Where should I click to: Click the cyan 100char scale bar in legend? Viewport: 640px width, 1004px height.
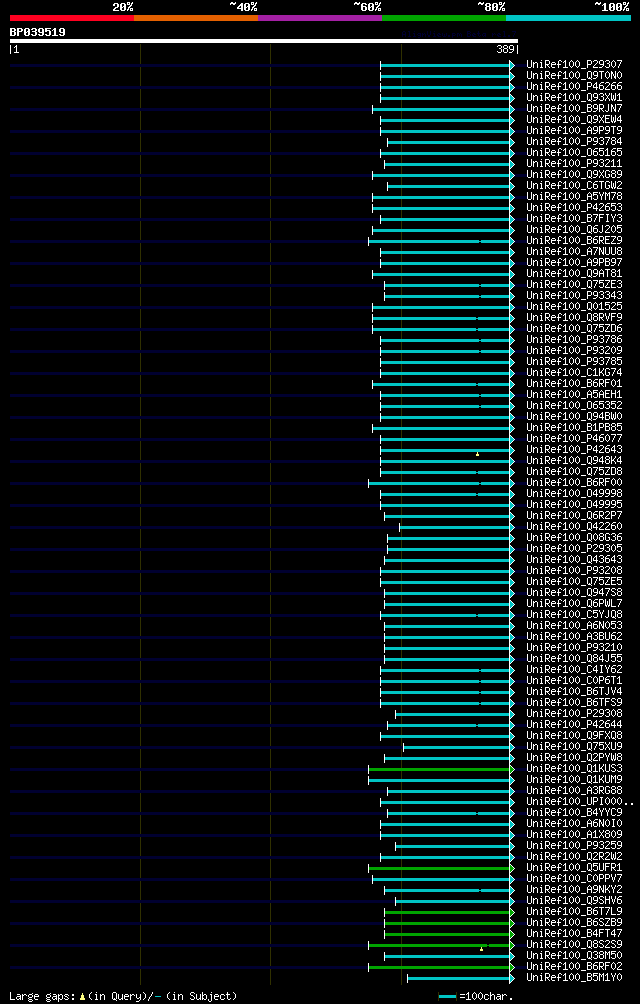point(447,996)
